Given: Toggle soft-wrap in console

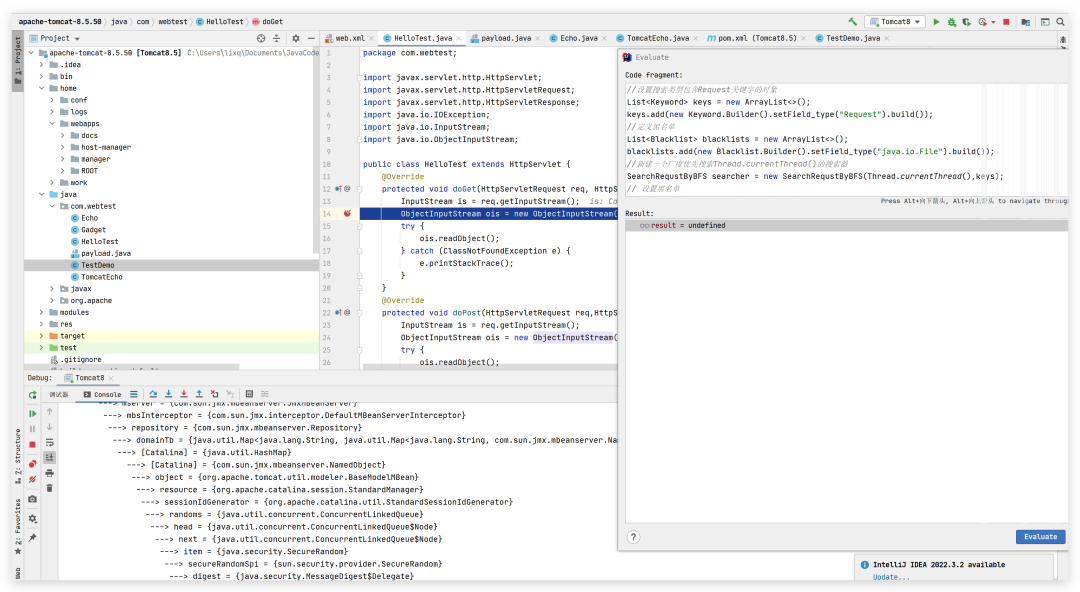Looking at the screenshot, I should [x=50, y=442].
